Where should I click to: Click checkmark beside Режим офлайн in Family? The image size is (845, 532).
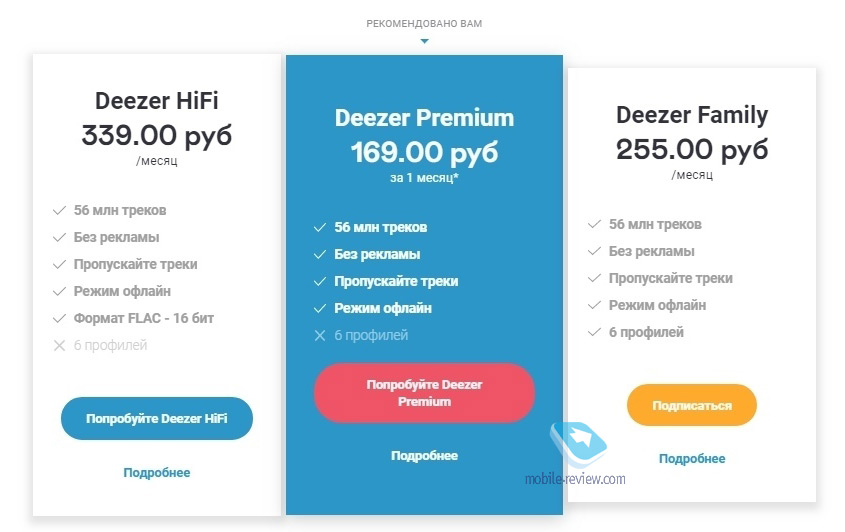pyautogui.click(x=594, y=305)
